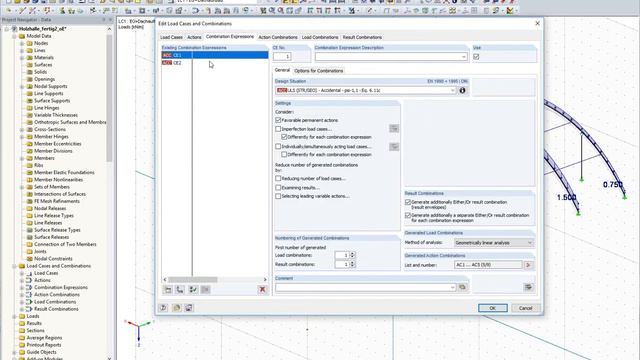Select Surface Supports in navigator

pyautogui.click(x=52, y=100)
